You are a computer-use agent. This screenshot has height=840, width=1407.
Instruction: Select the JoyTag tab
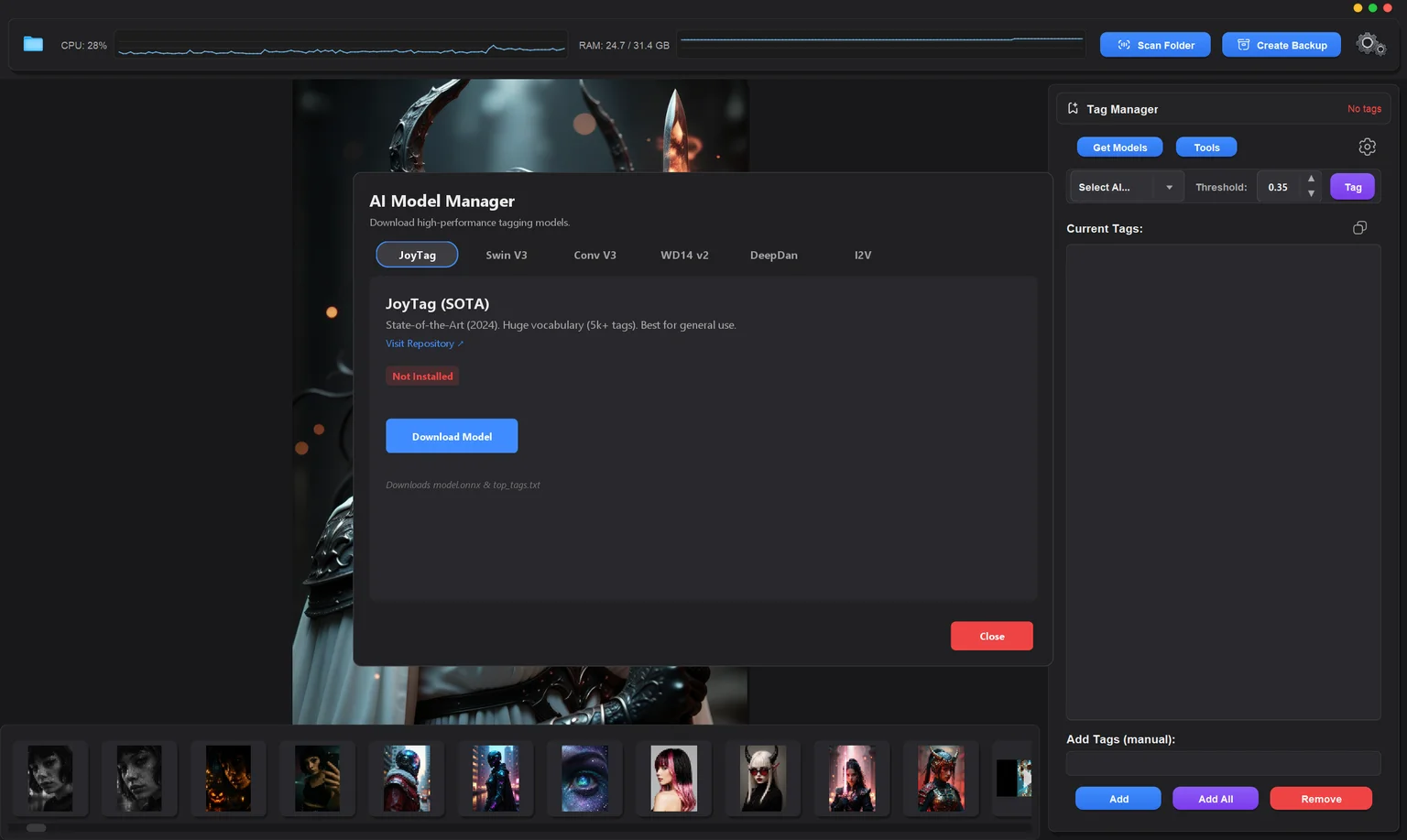417,255
